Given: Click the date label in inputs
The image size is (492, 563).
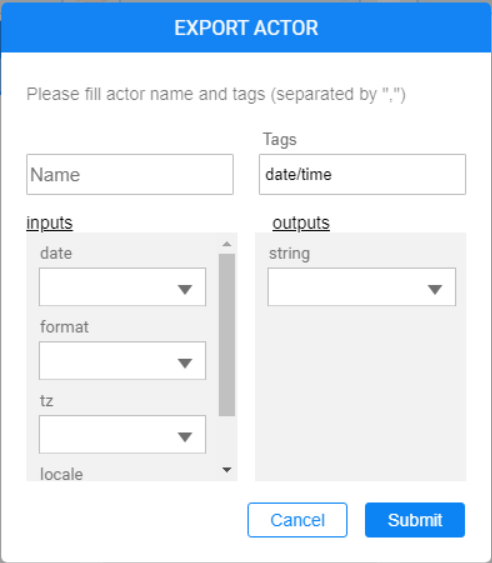Looking at the screenshot, I should (x=56, y=253).
